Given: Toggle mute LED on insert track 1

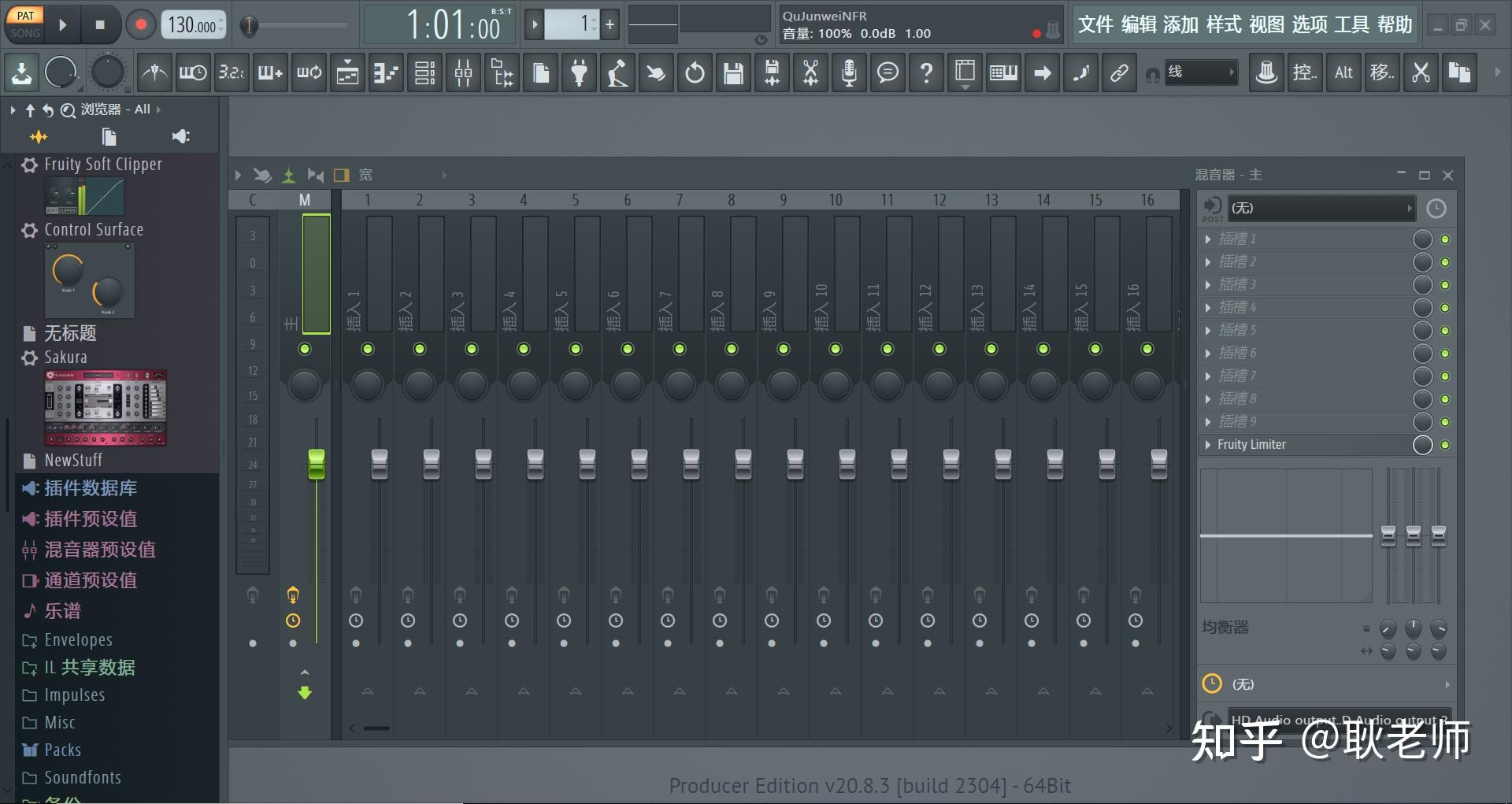Looking at the screenshot, I should coord(368,349).
